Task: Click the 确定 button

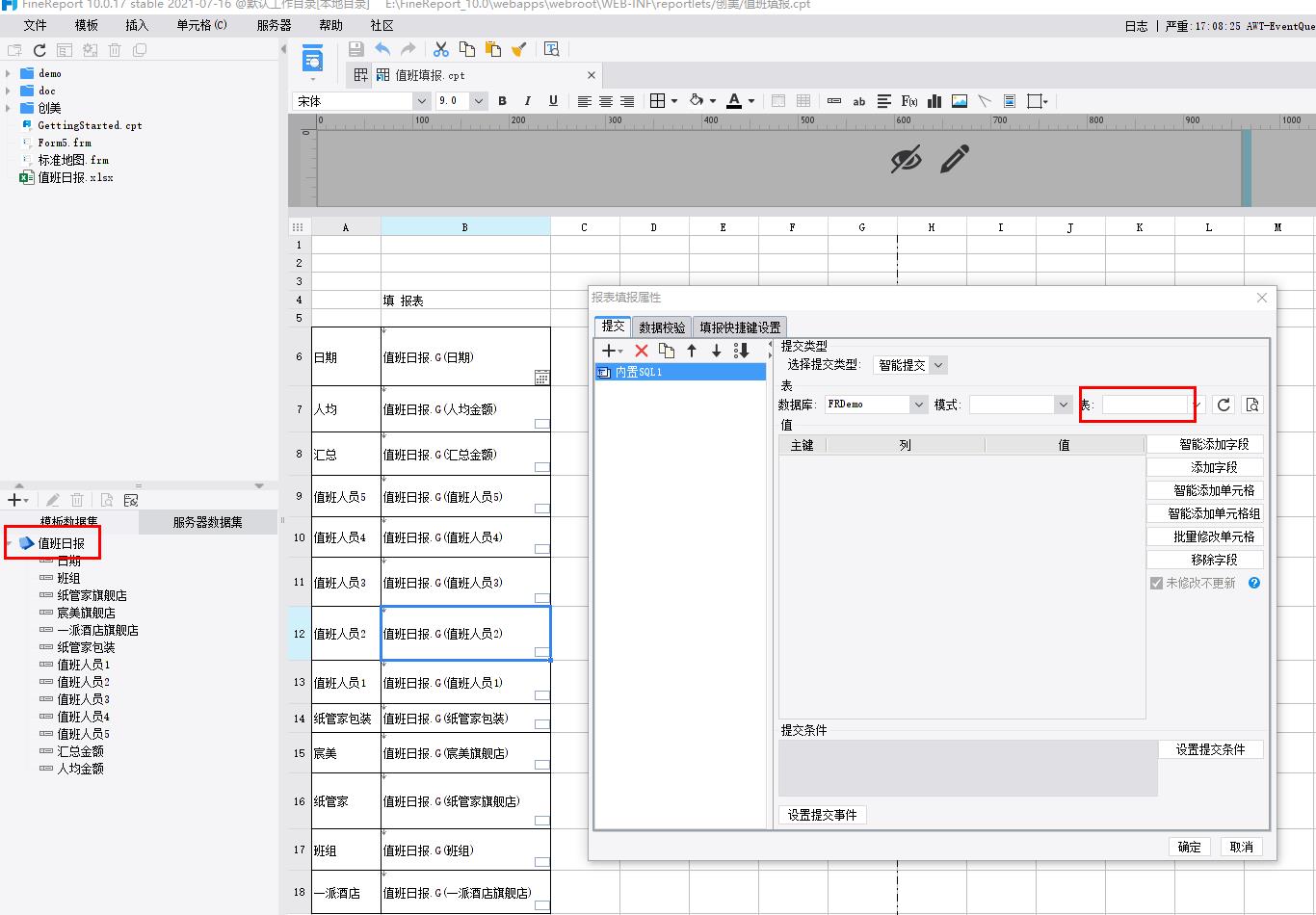Action: 1190,847
